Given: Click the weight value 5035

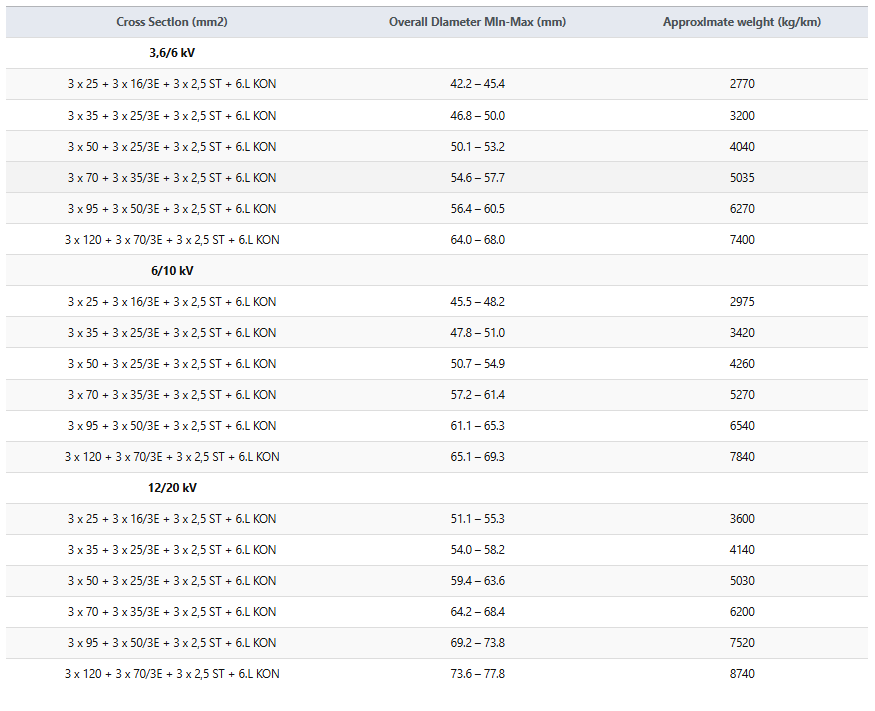Looking at the screenshot, I should [x=742, y=178].
